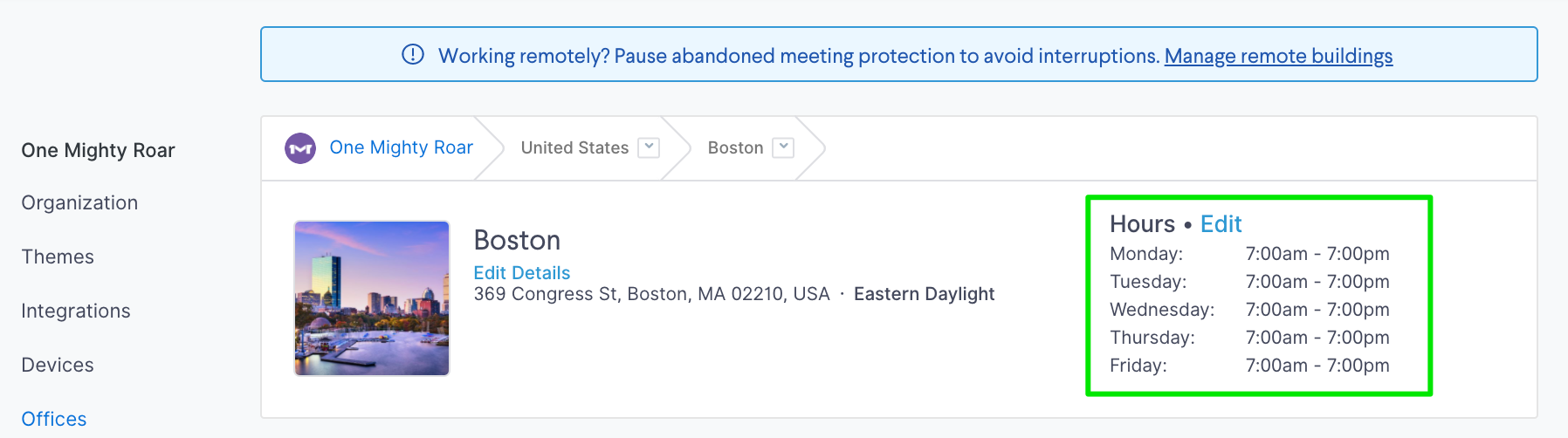Click the Eastern Daylight timezone label
The width and height of the screenshot is (1568, 438).
[x=924, y=294]
